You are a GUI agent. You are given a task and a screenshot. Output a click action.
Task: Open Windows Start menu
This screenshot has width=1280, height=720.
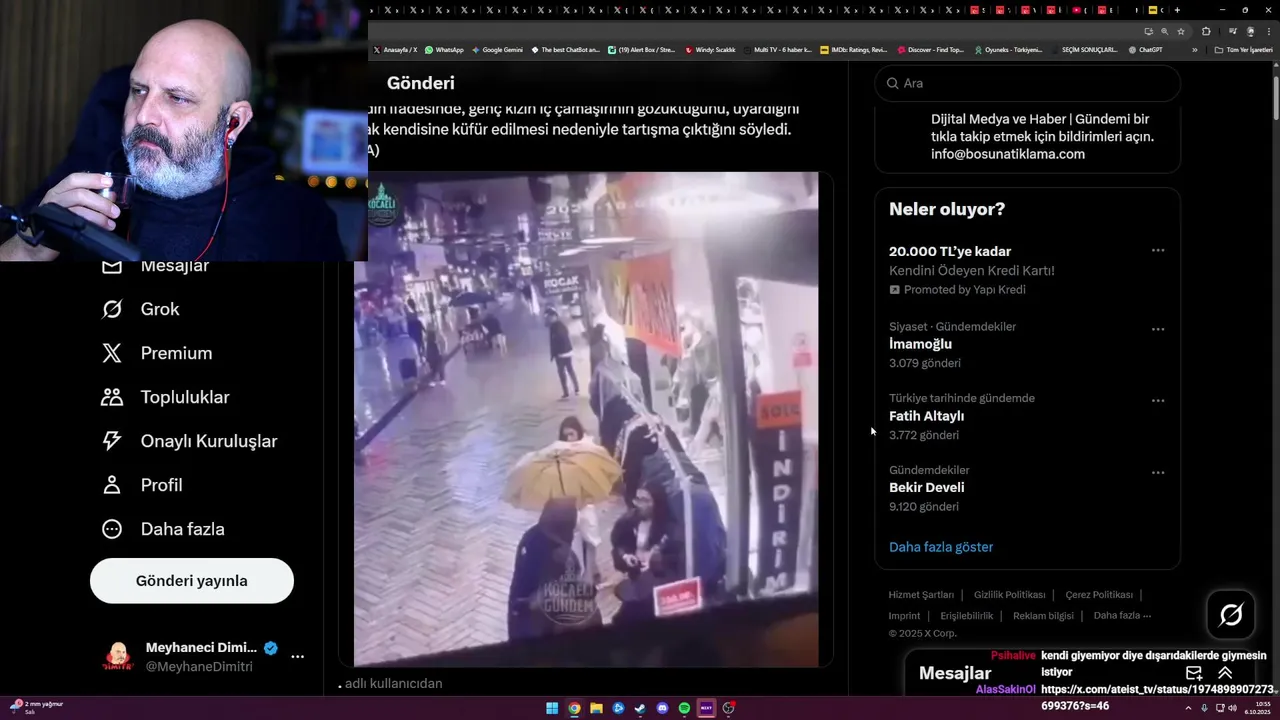tap(552, 708)
